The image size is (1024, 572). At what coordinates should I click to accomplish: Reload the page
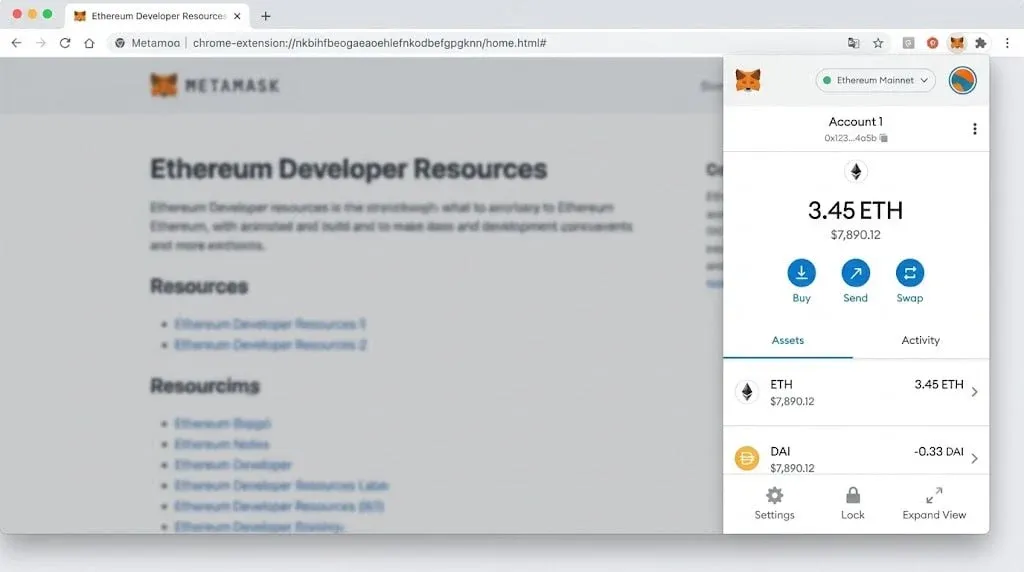[65, 43]
